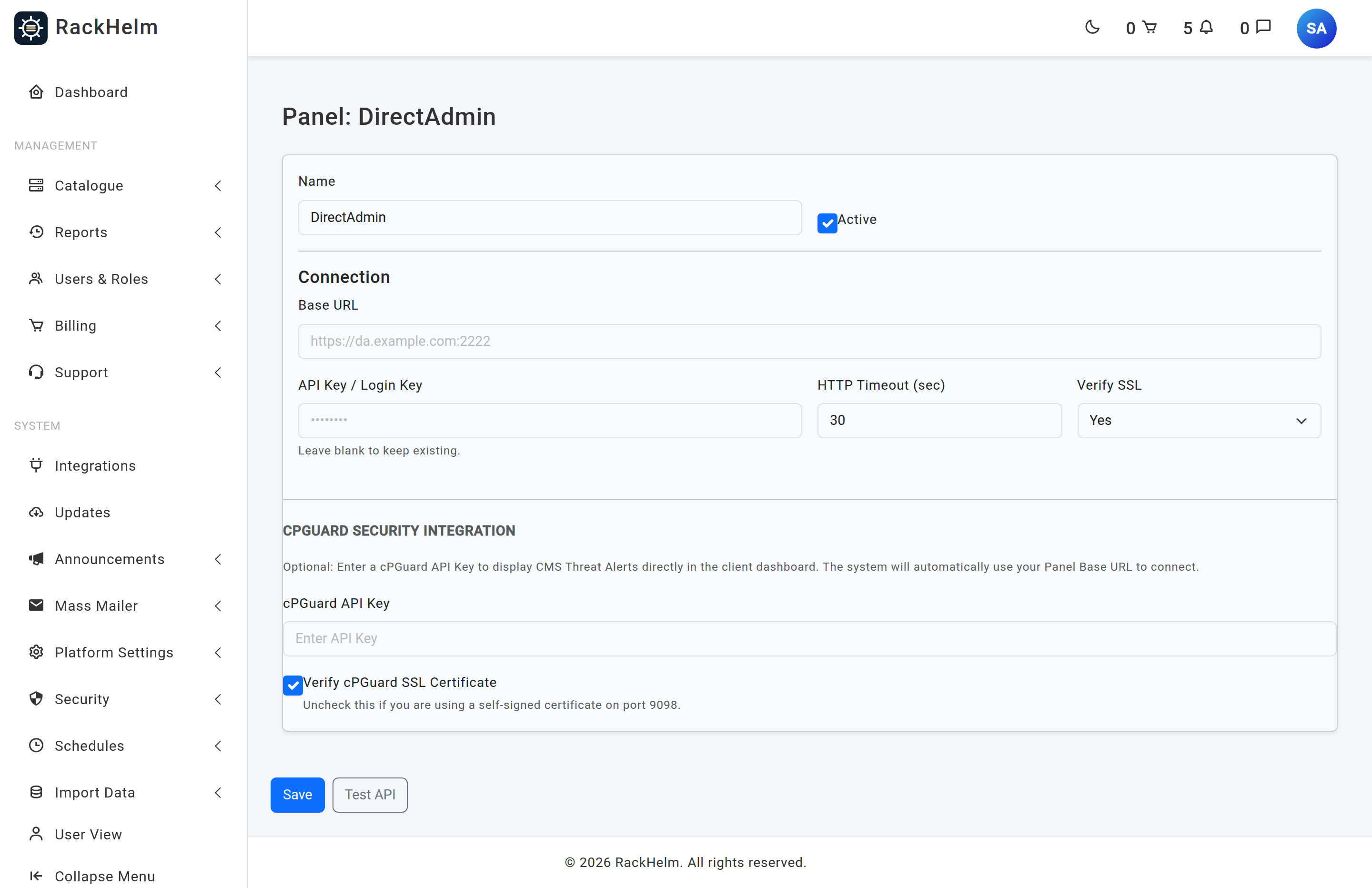The width and height of the screenshot is (1372, 888).
Task: Click the Integrations plug icon
Action: coord(36,465)
